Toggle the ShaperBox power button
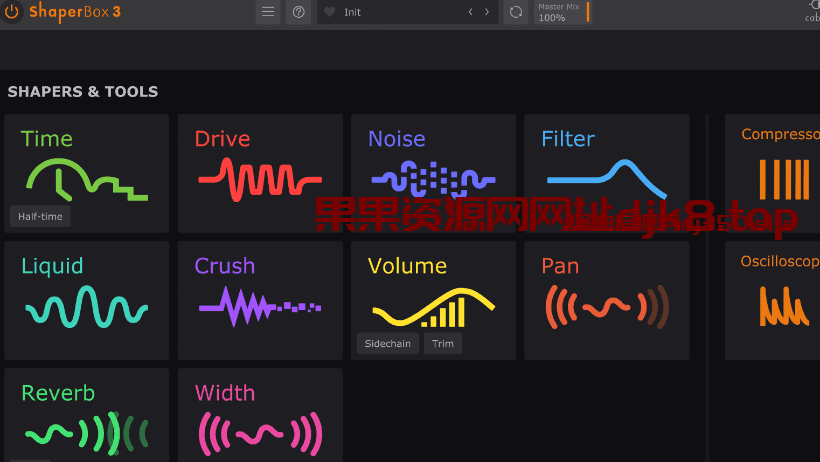Viewport: 820px width, 462px height. 12,12
